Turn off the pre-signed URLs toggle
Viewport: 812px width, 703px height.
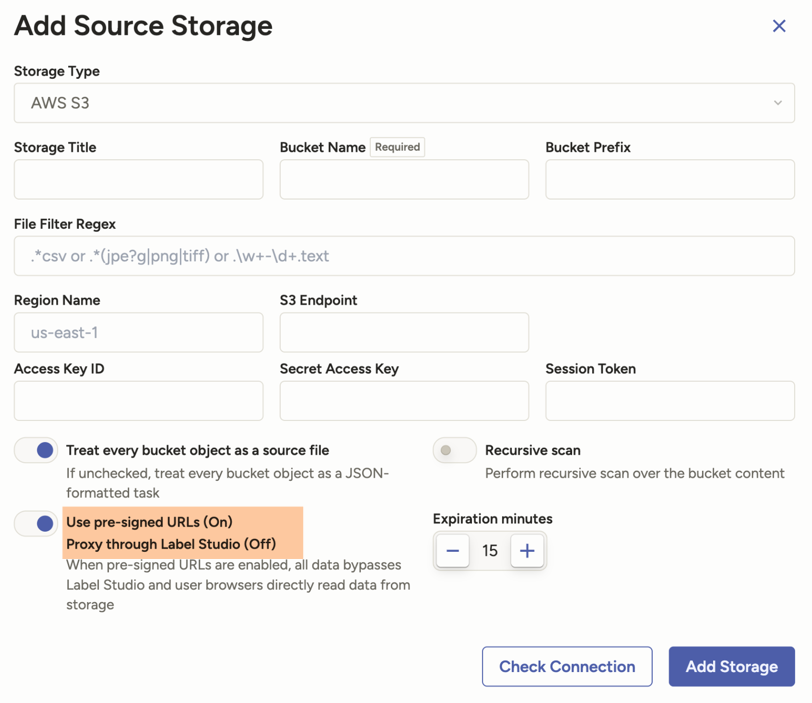coord(36,523)
